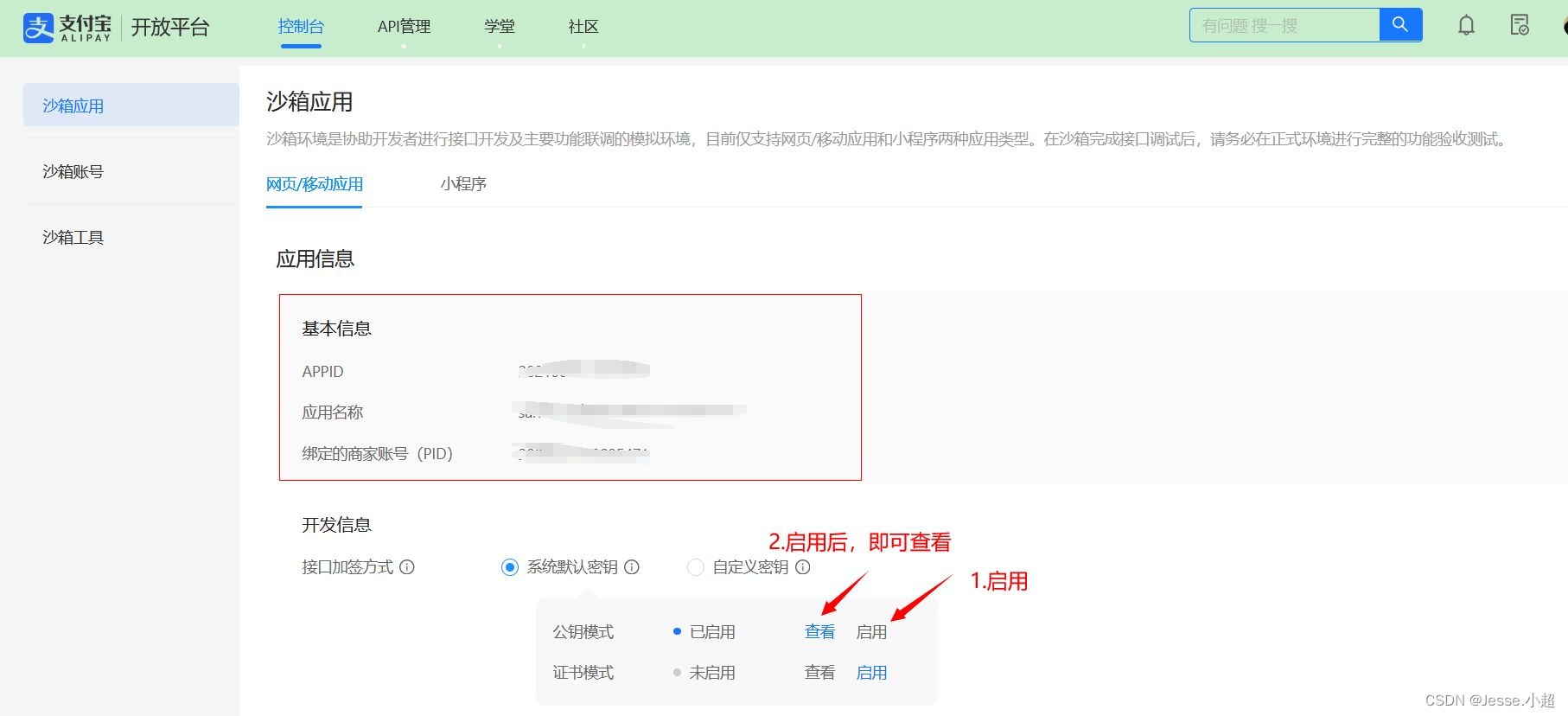Screen dimensions: 1568x716
Task: Click the 证书模式 label
Action: (583, 673)
